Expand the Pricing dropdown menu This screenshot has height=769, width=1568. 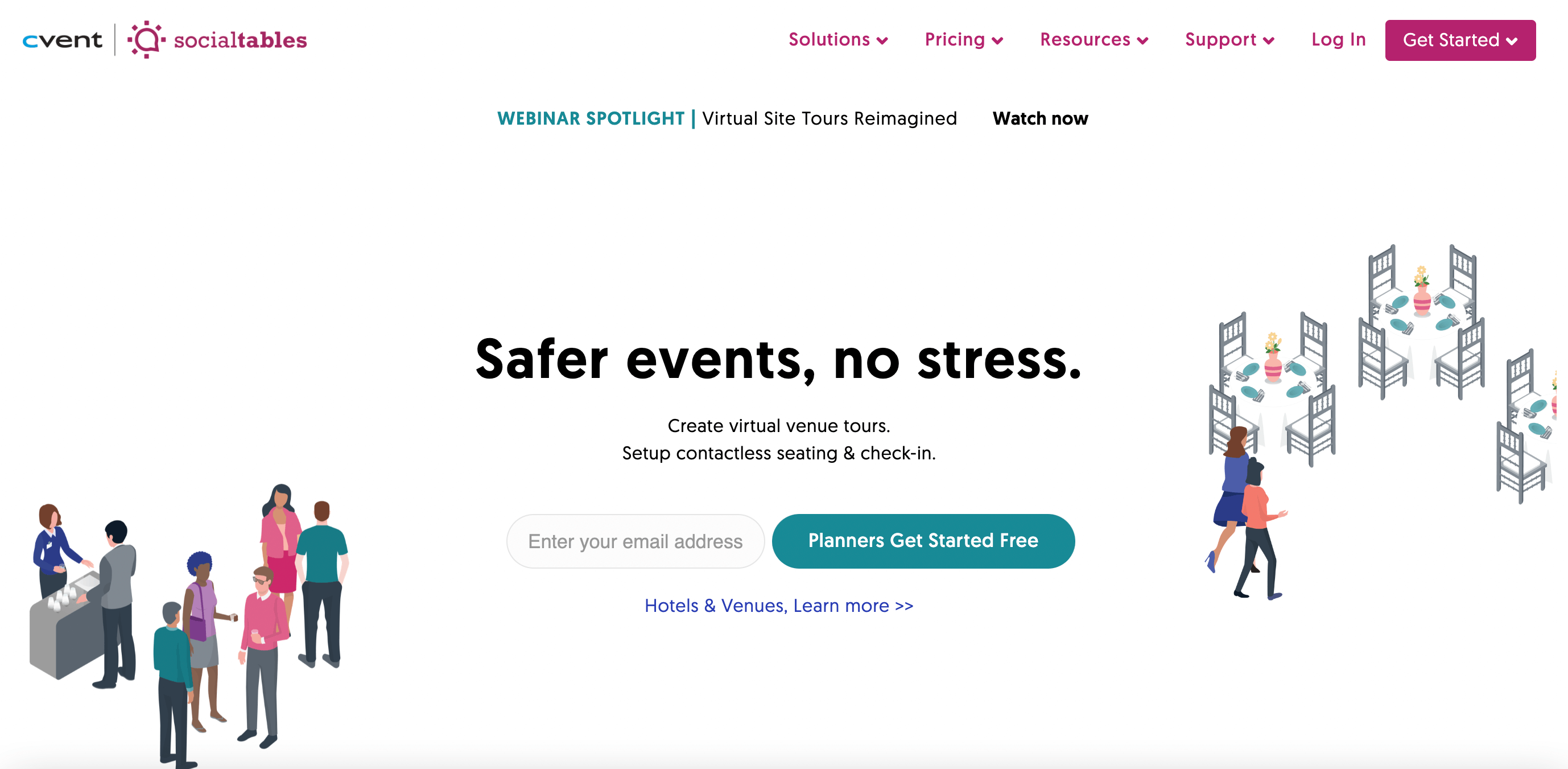(962, 40)
